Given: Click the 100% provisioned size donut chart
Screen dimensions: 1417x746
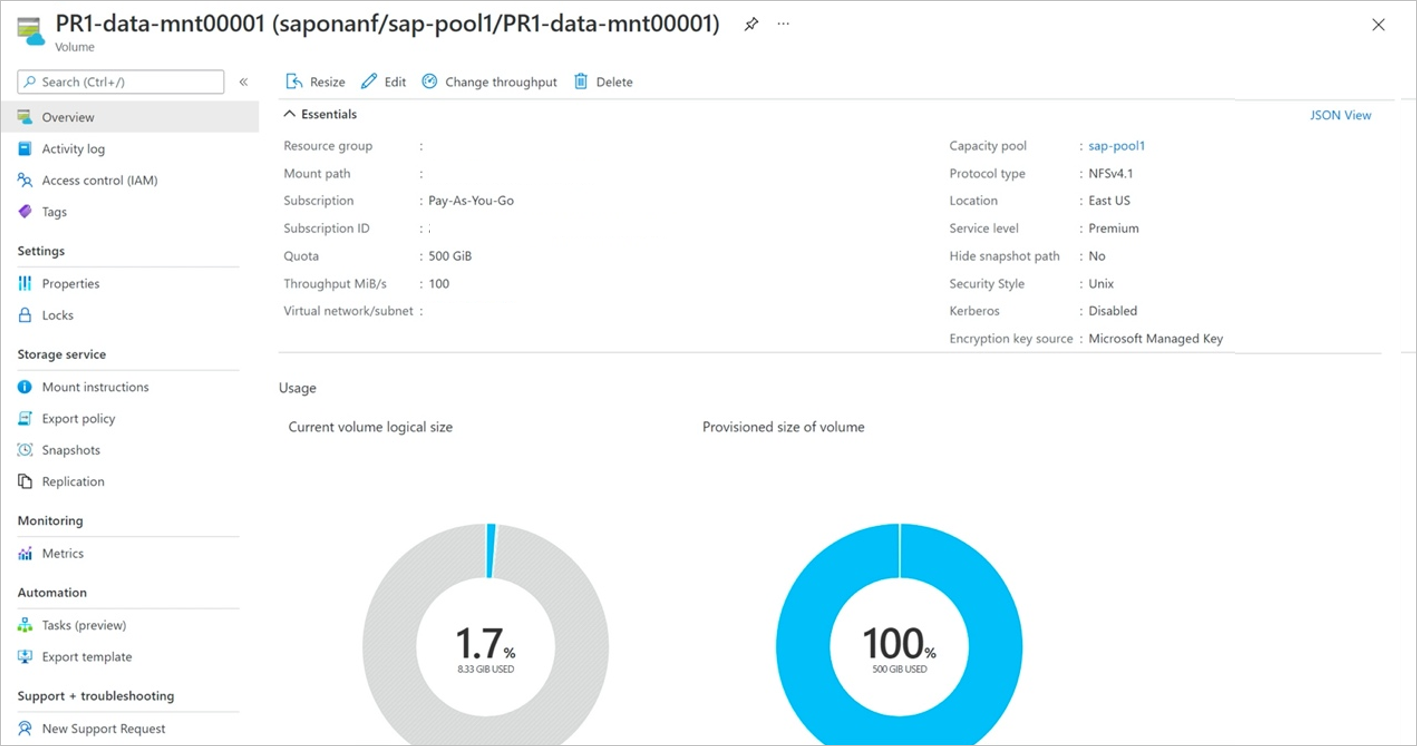Looking at the screenshot, I should tap(899, 634).
